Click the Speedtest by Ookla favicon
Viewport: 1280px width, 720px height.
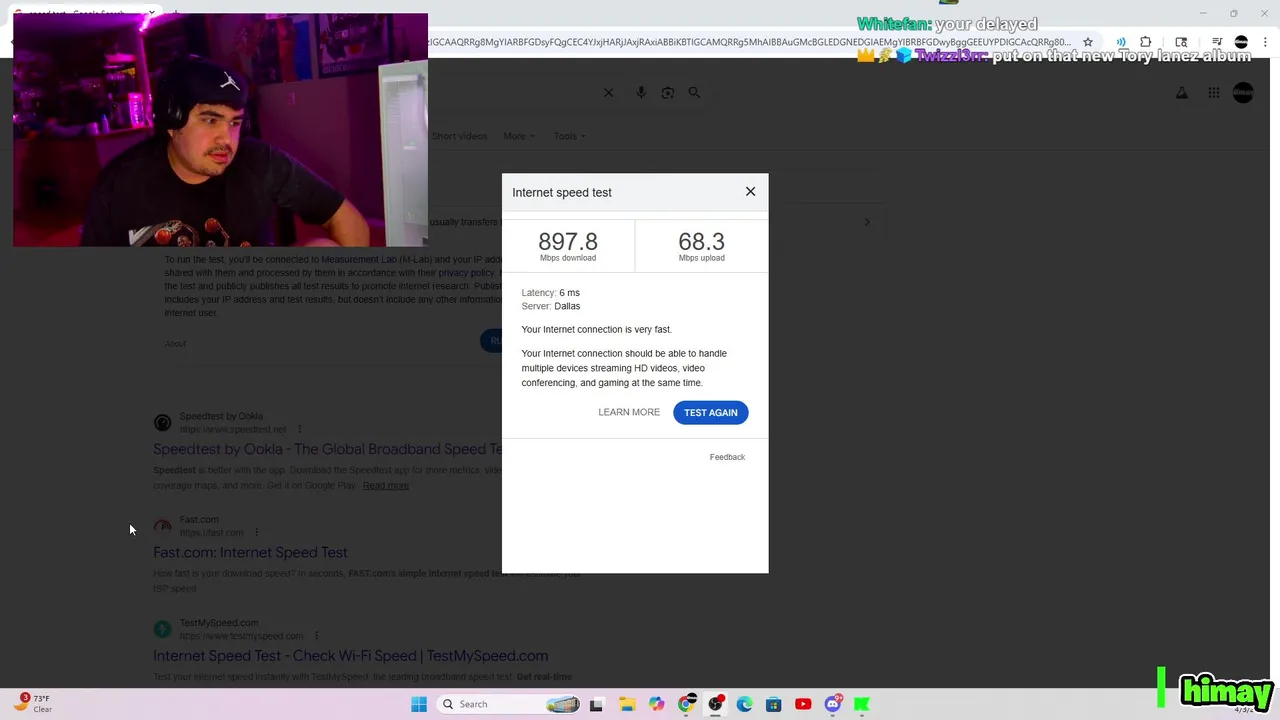click(162, 423)
